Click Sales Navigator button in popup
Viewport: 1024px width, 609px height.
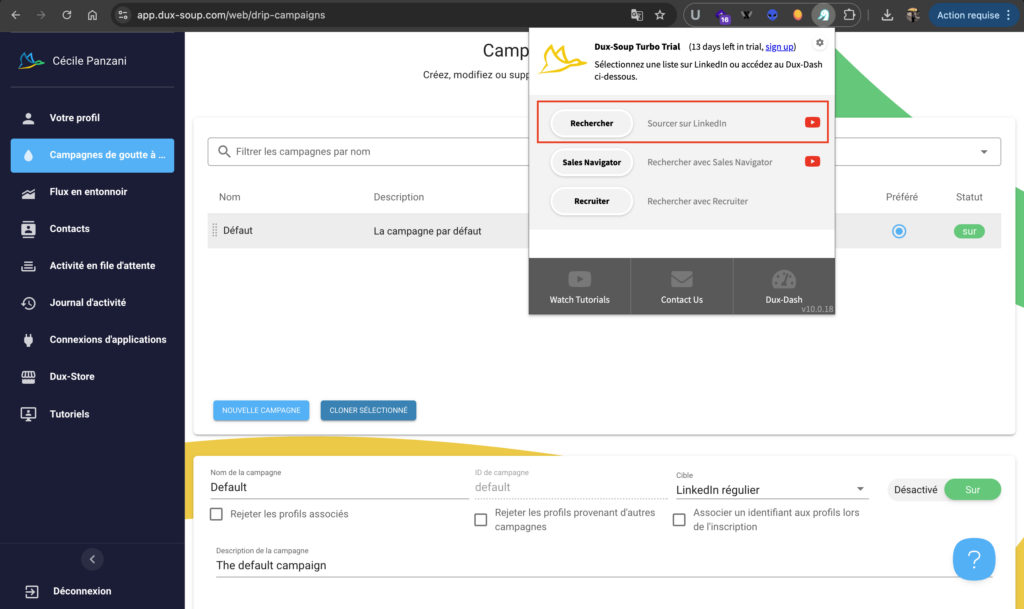592,163
